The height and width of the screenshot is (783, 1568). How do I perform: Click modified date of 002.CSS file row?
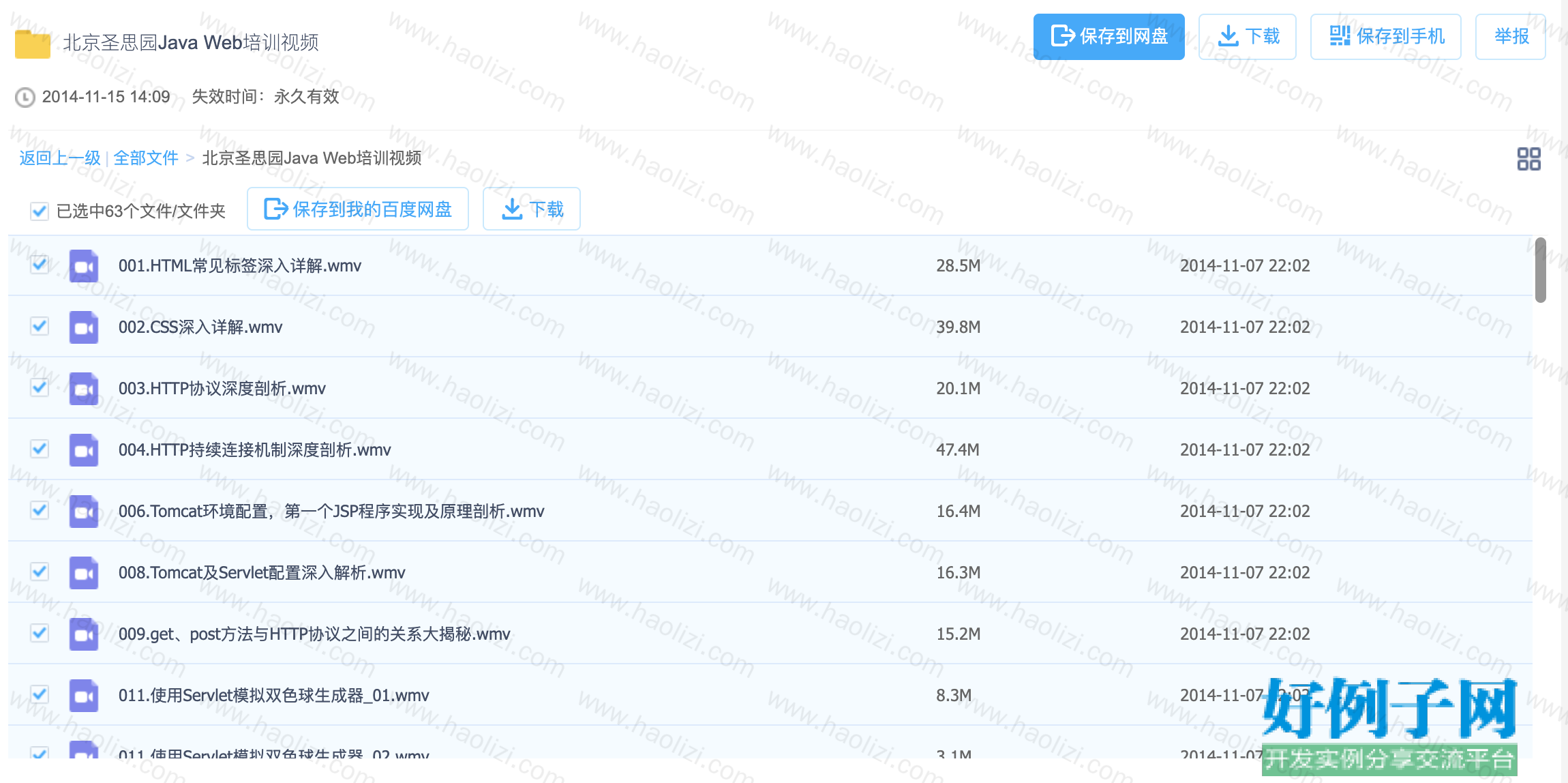[1245, 327]
